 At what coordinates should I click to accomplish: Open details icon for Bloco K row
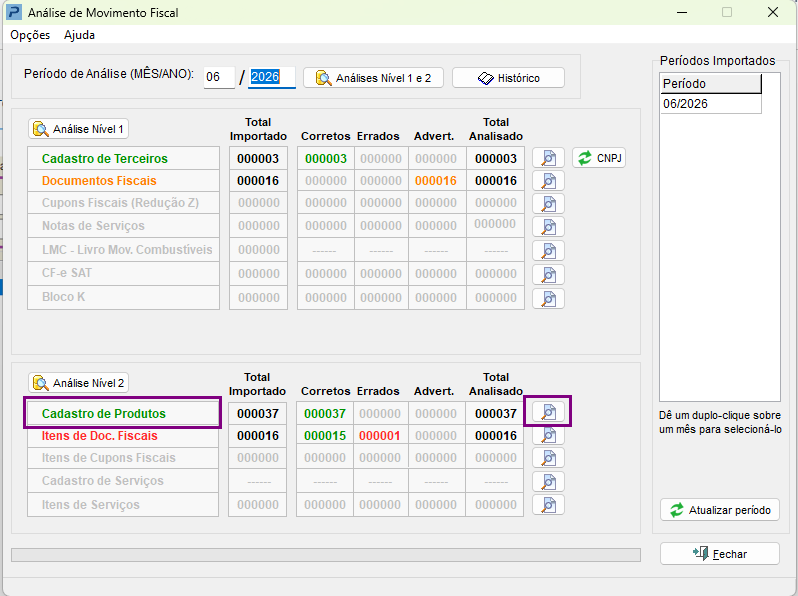(548, 298)
